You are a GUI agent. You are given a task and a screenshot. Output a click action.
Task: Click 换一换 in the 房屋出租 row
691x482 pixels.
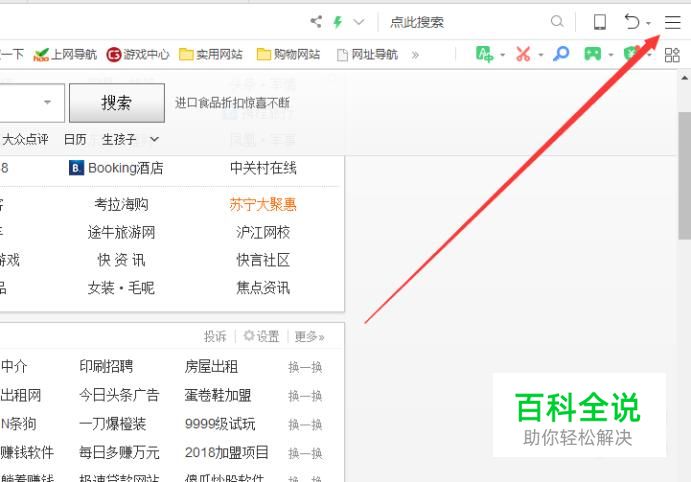click(305, 367)
